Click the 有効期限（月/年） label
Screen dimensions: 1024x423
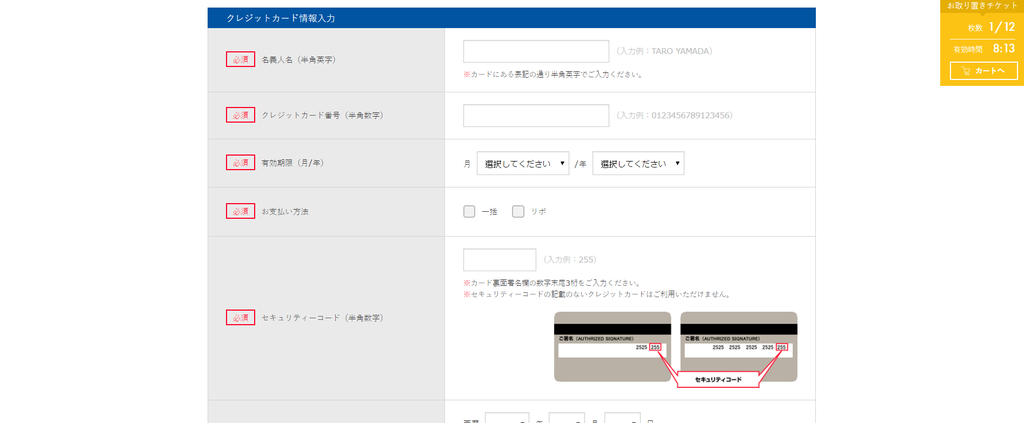[293, 163]
